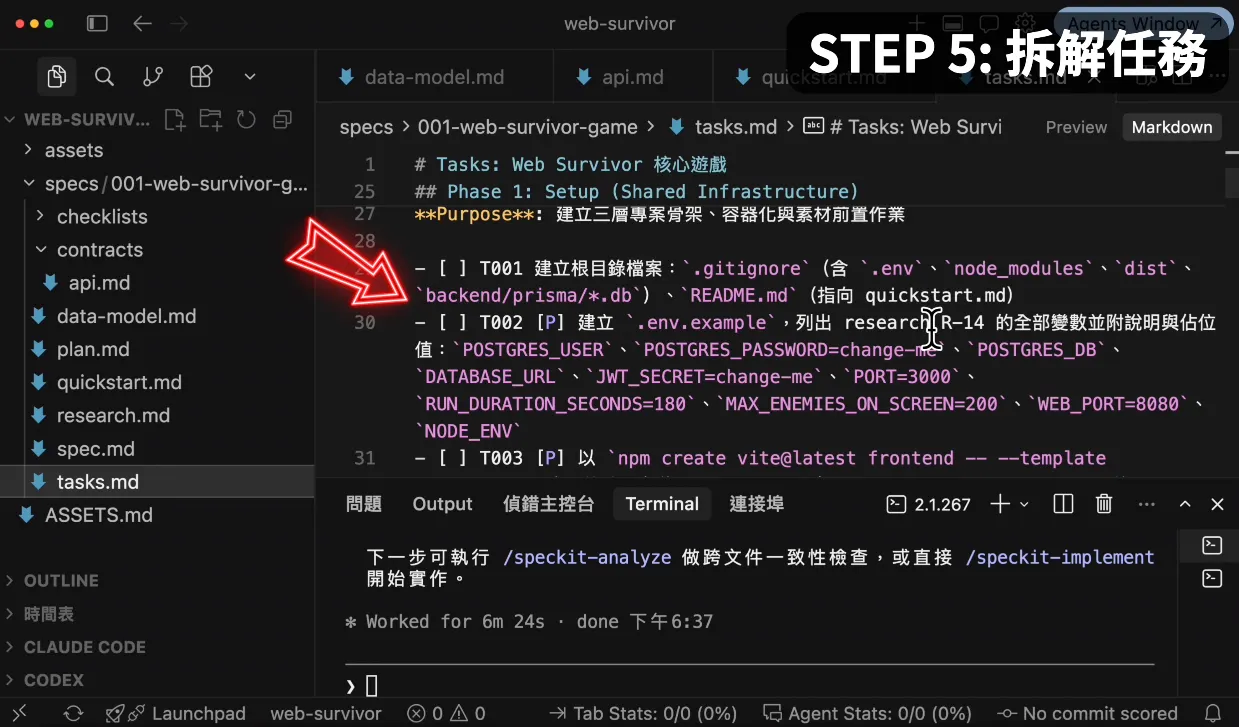
Task: Open the Output panel tab
Action: [x=442, y=504]
